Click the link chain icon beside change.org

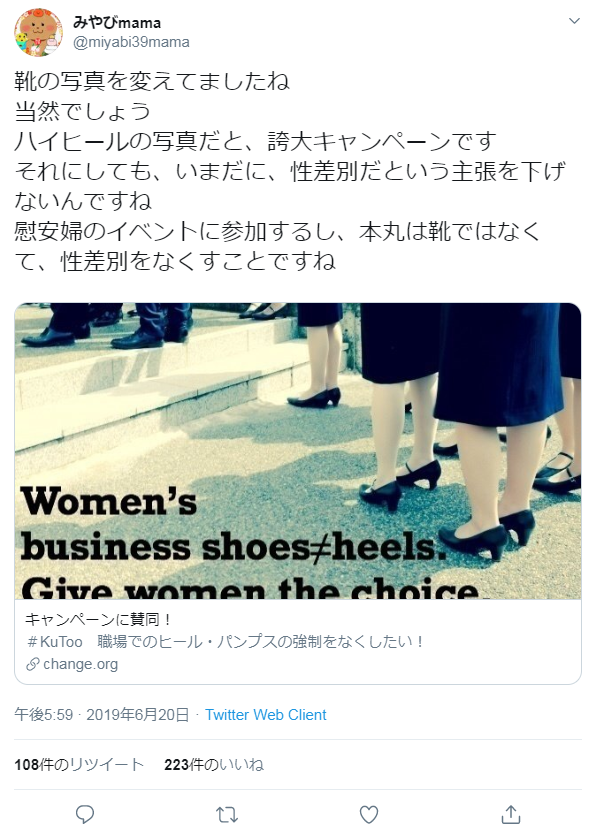(33, 664)
